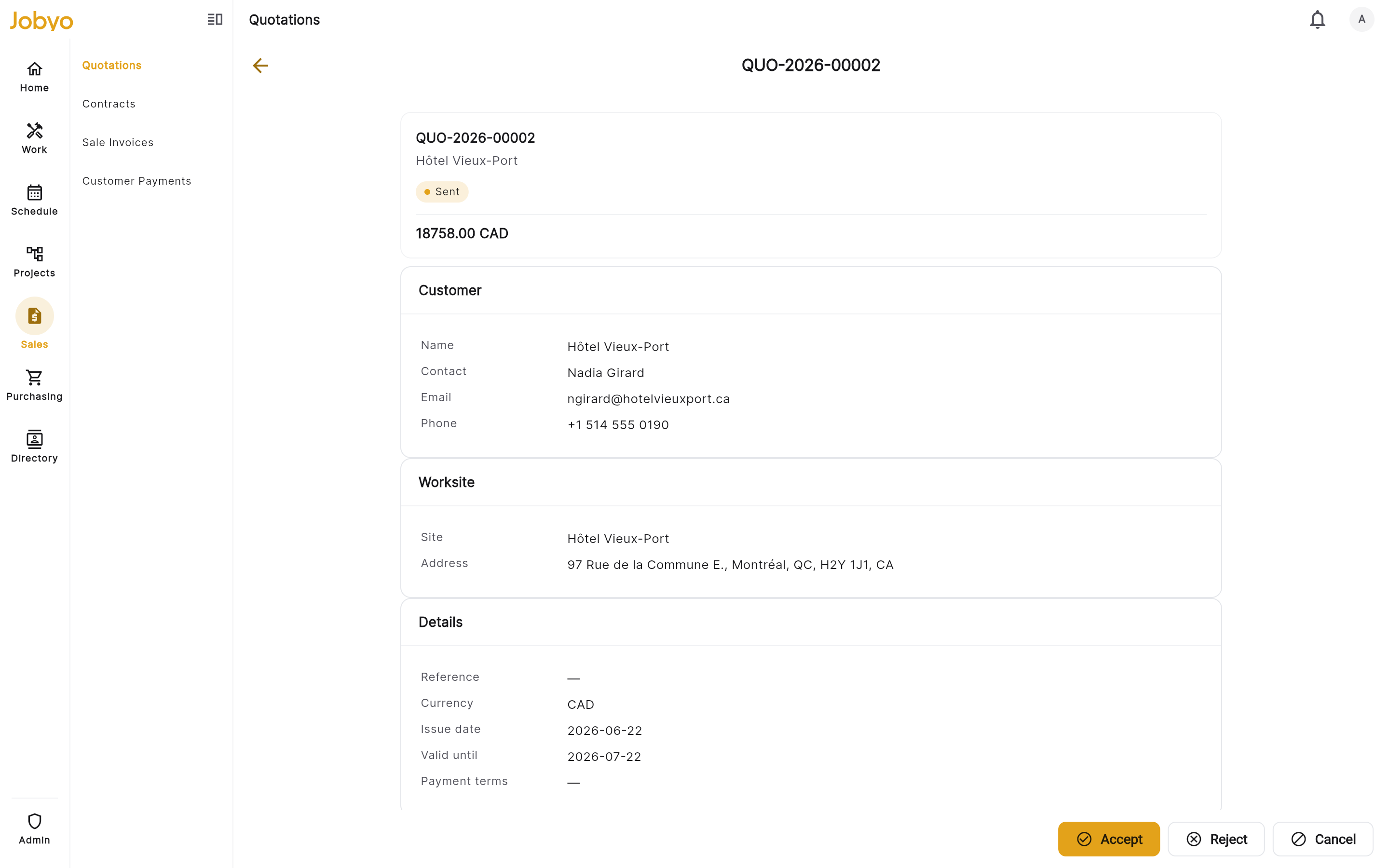The image size is (1389, 868).
Task: Open the Directory contacts icon
Action: [x=34, y=439]
